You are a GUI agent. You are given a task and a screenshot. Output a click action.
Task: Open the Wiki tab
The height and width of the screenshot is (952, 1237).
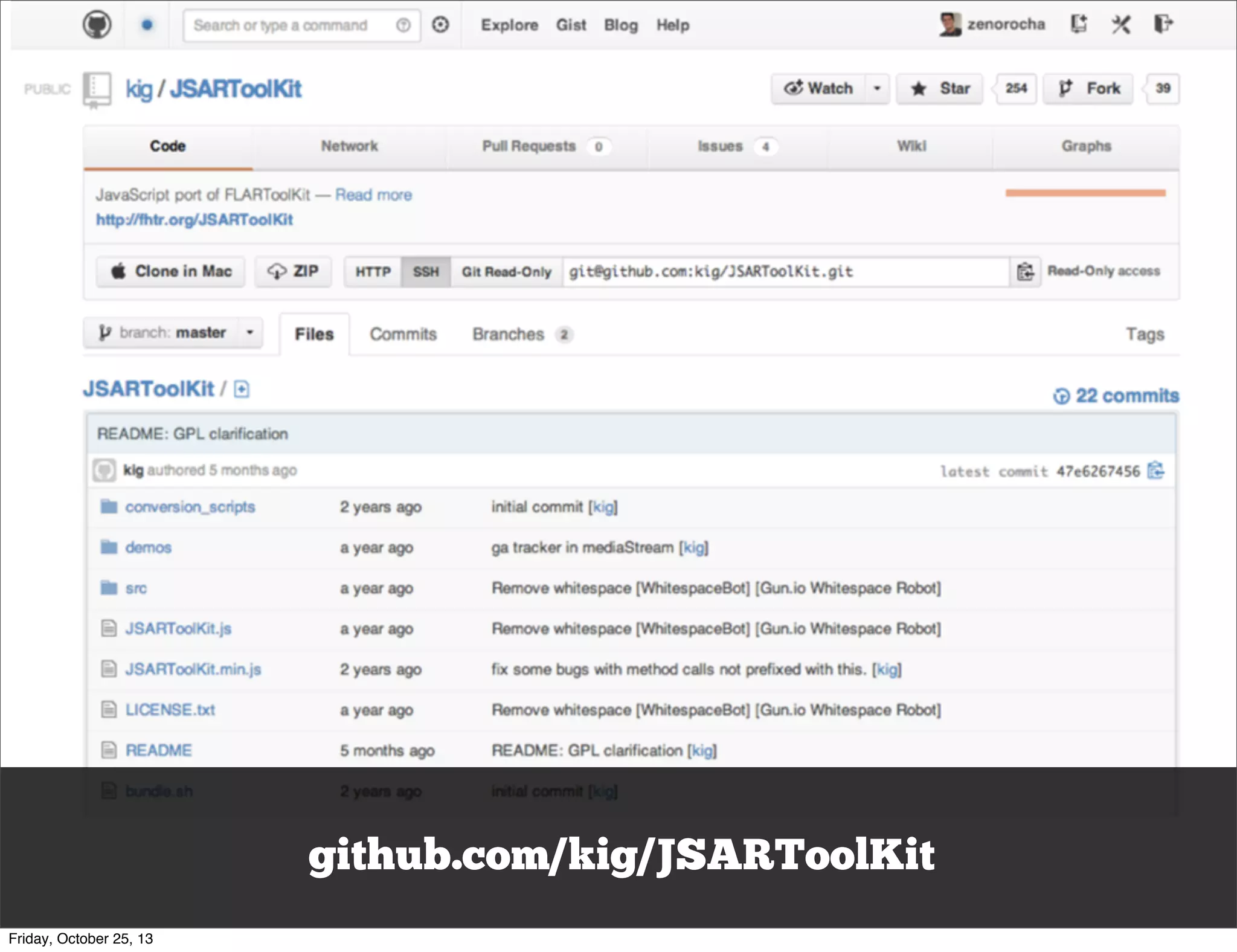[911, 146]
